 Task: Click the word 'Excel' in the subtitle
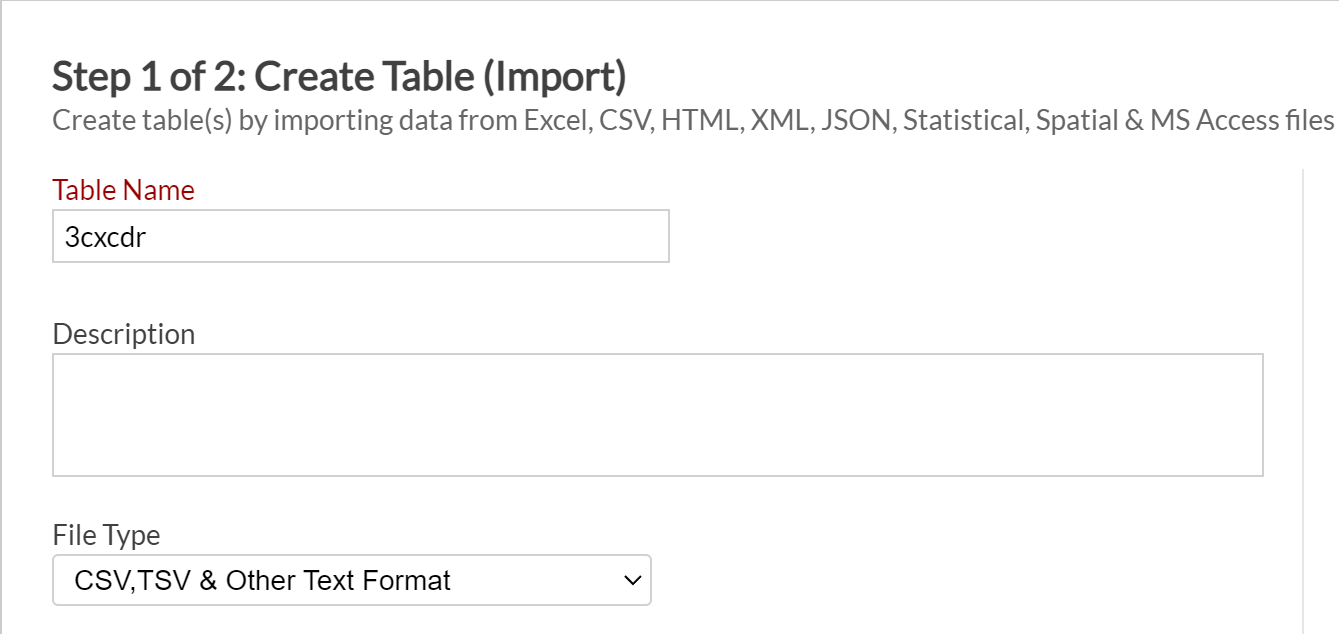pos(561,121)
